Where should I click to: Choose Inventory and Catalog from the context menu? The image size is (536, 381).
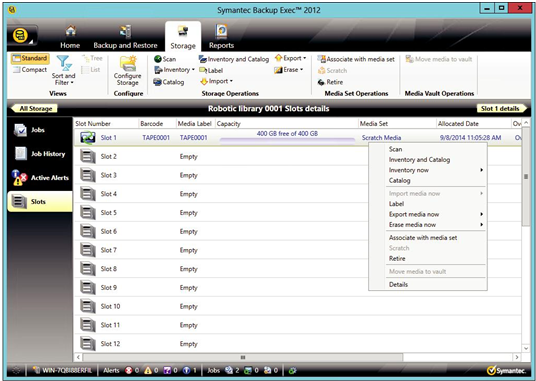coord(428,160)
